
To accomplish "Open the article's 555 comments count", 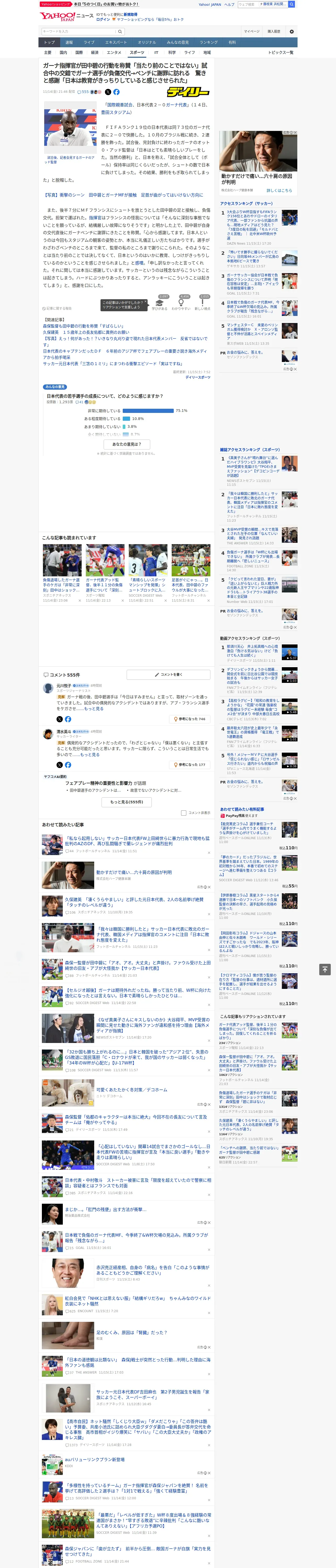I will (x=83, y=92).
